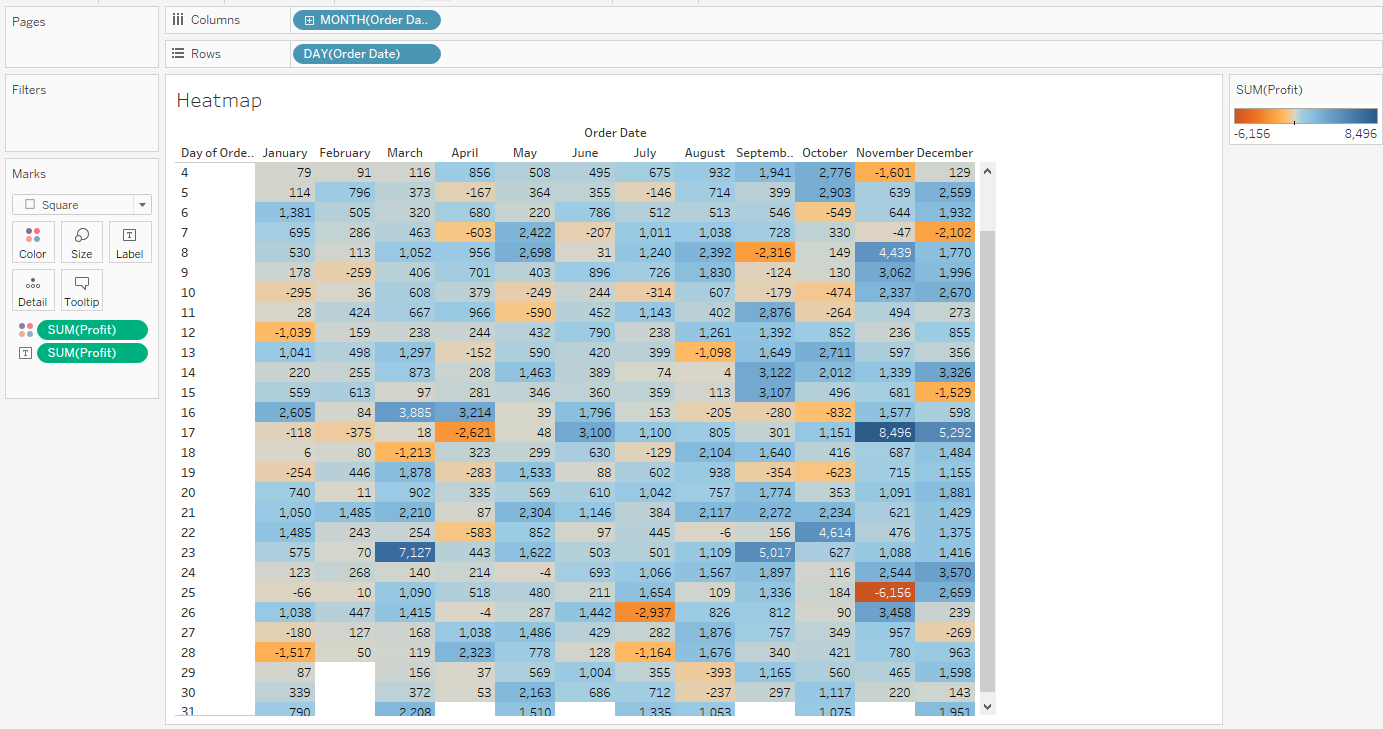Click the 2,605 cell in January

[285, 412]
